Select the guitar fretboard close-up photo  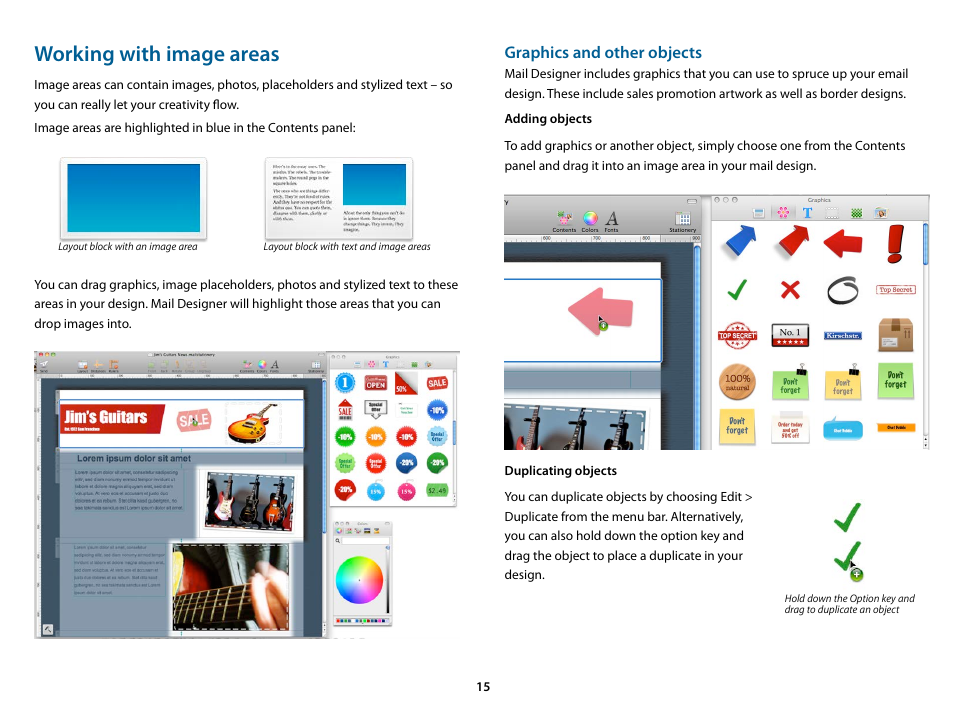pyautogui.click(x=230, y=587)
